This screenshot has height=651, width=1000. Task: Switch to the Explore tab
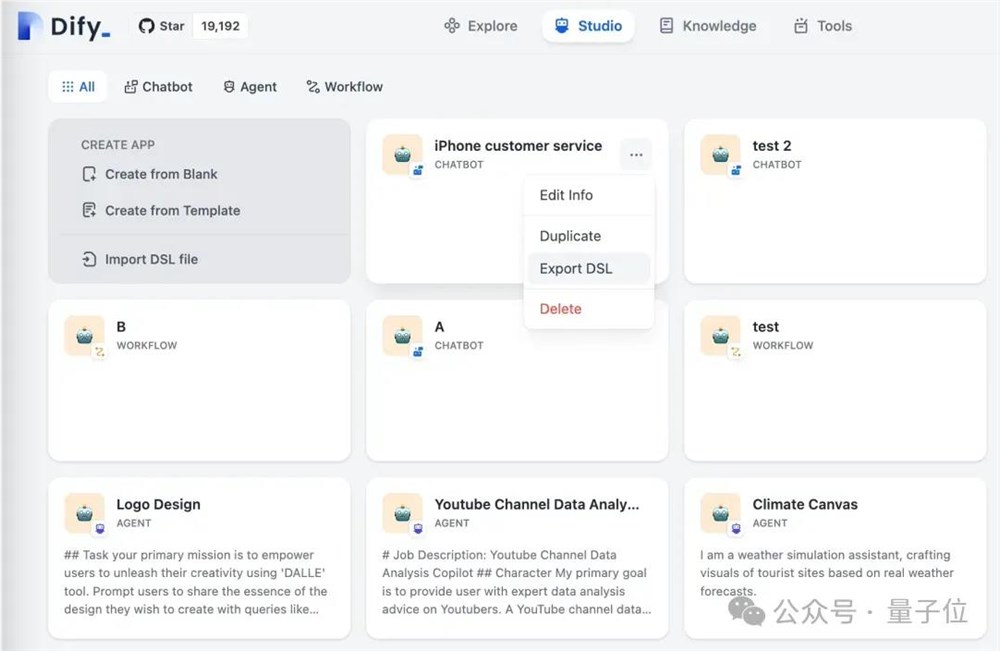481,26
